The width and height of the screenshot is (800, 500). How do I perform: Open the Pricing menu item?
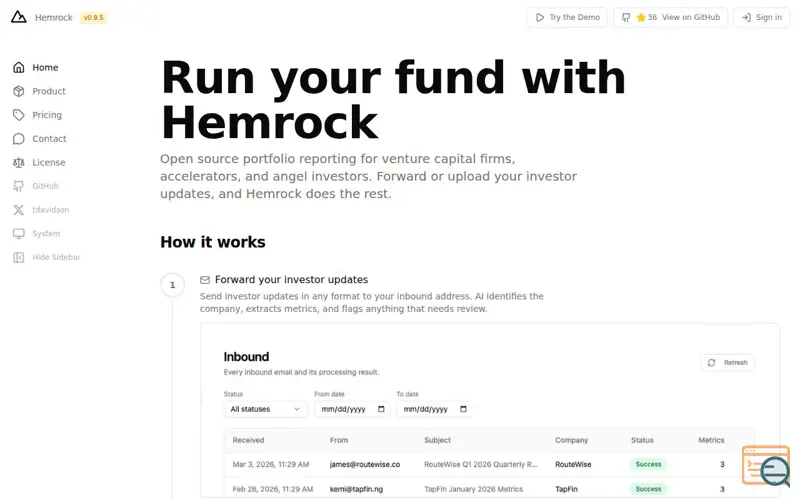click(47, 115)
